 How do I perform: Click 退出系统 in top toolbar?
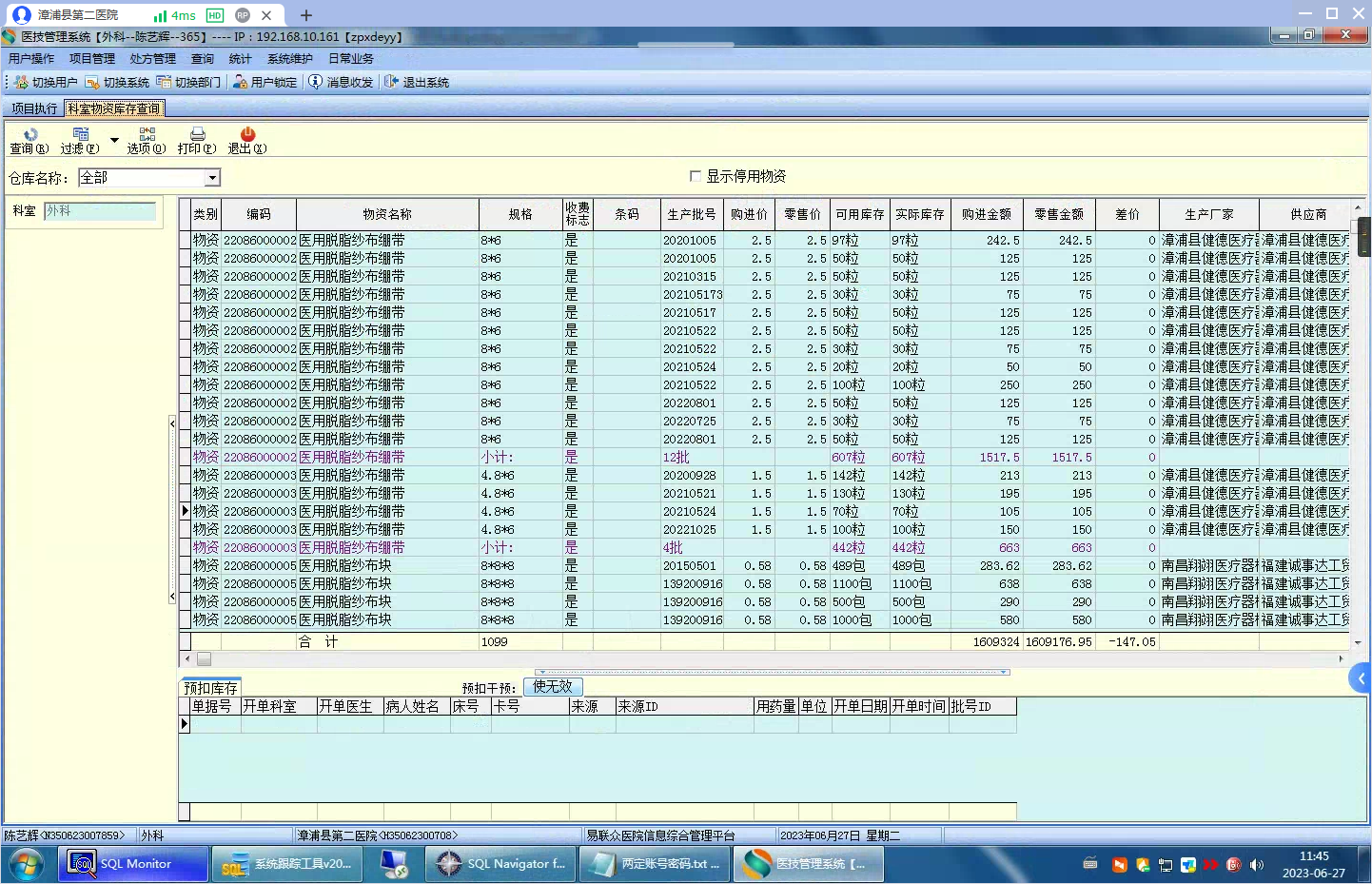point(417,83)
